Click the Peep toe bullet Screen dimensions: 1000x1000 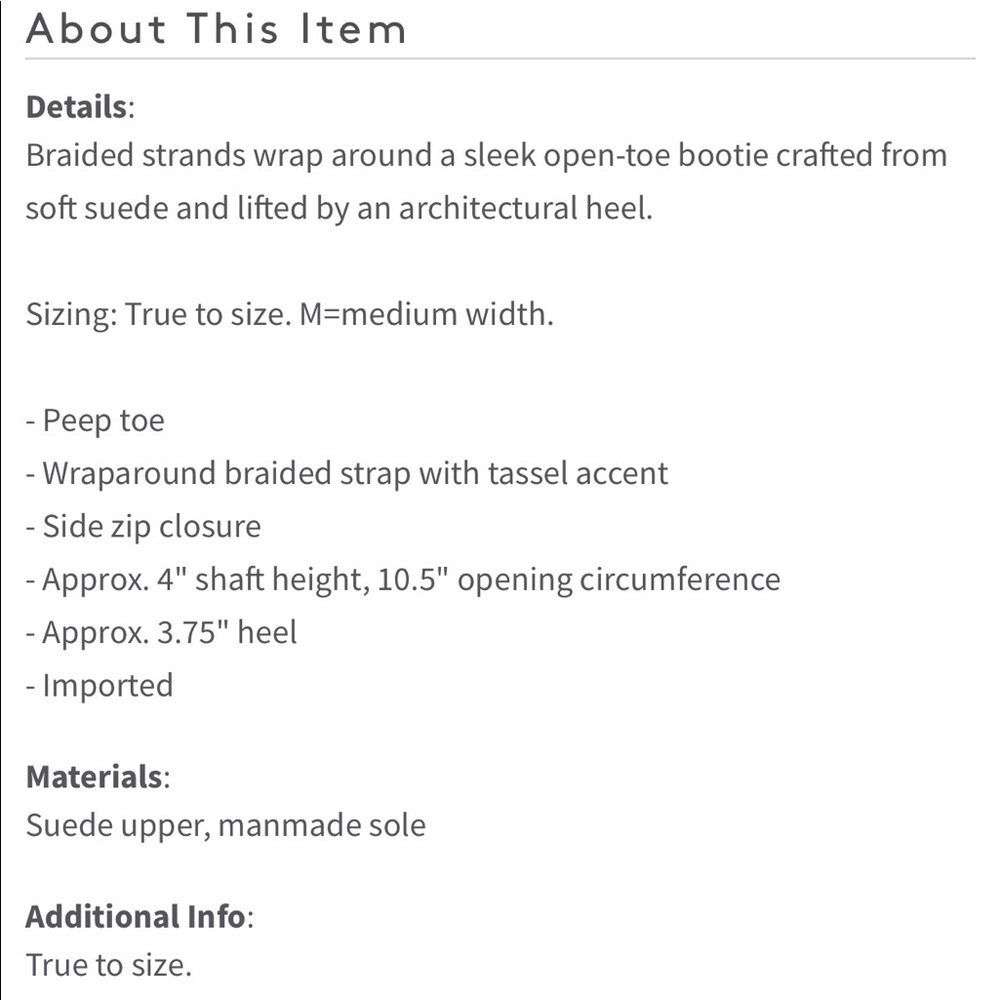pyautogui.click(x=95, y=421)
